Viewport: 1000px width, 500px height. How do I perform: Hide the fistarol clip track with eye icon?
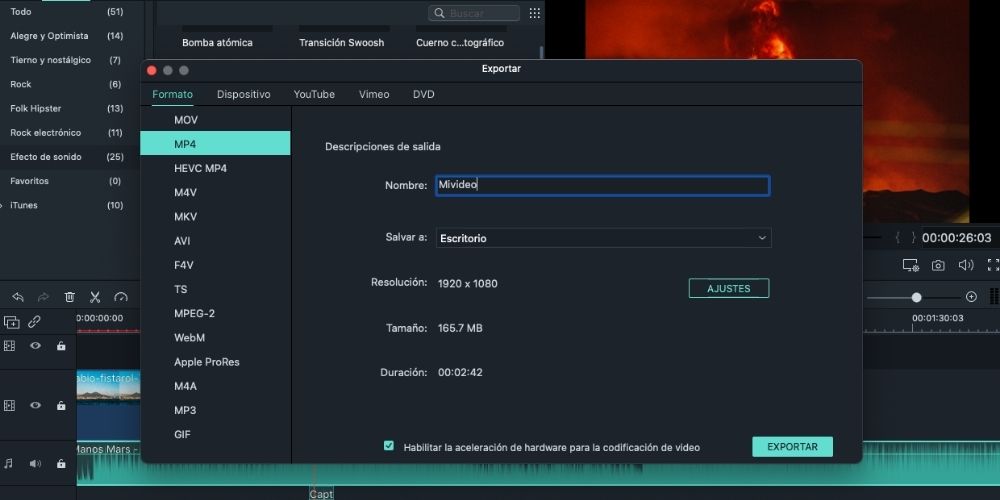[x=35, y=406]
